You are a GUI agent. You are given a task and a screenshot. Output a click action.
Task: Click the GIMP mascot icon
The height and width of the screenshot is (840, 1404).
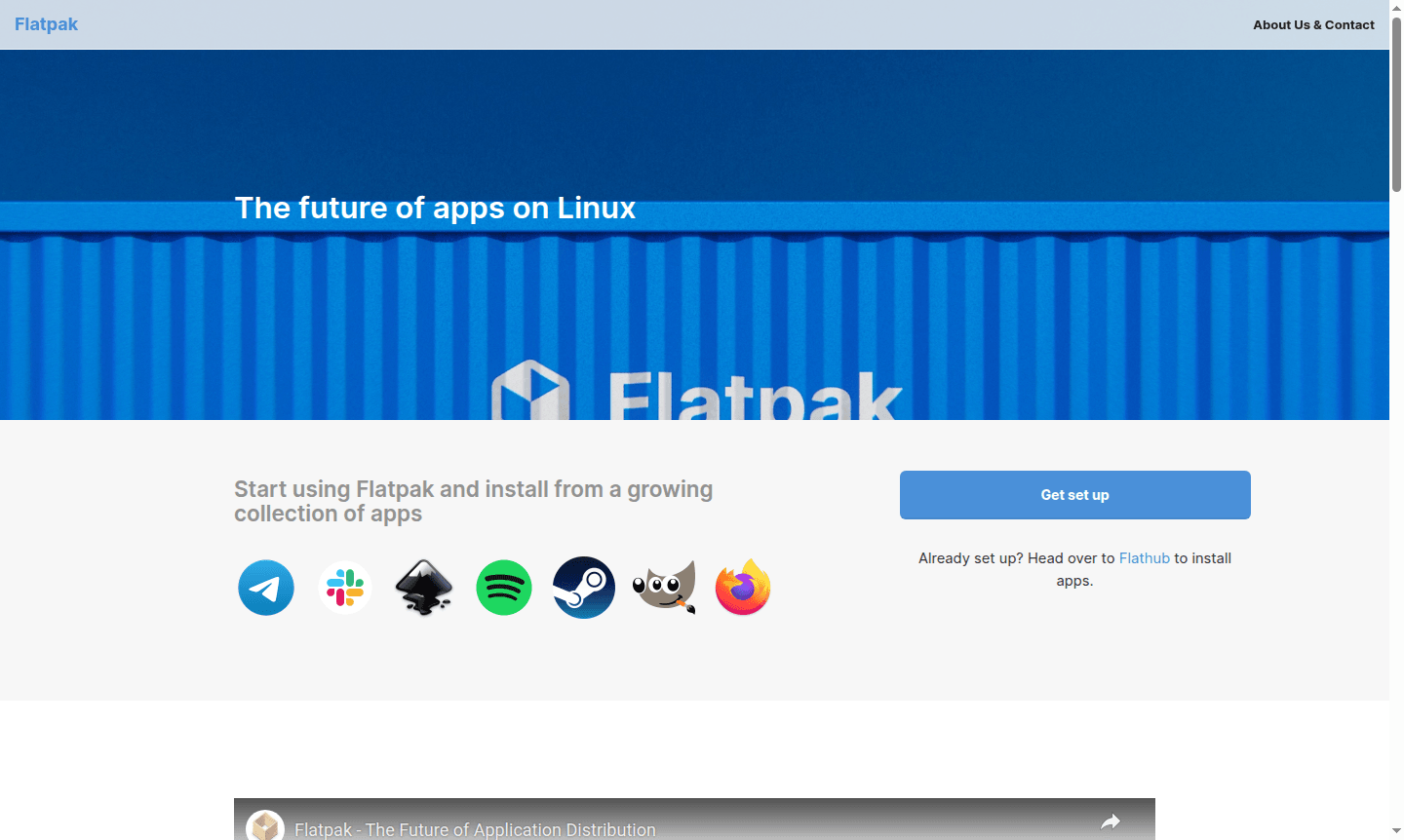663,587
